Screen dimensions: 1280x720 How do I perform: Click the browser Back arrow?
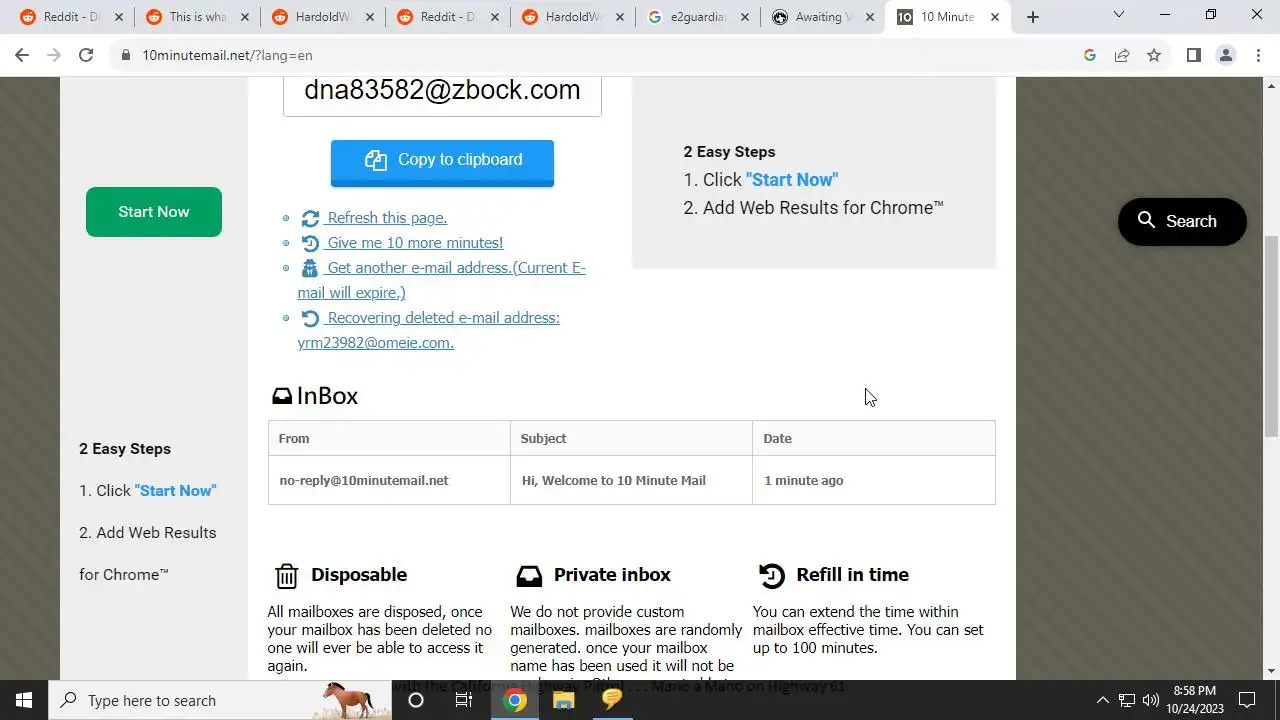[x=22, y=55]
